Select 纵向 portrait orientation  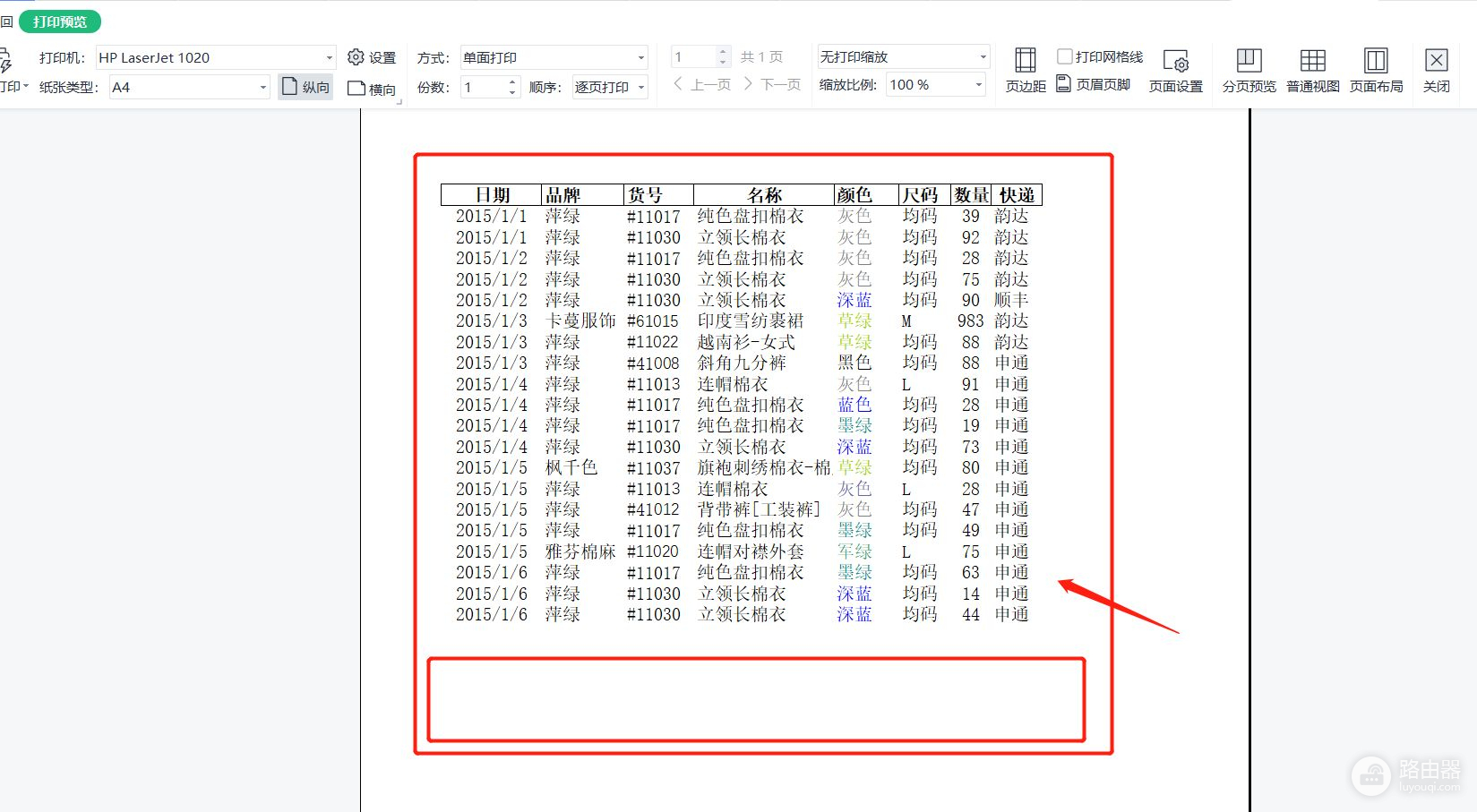pyautogui.click(x=305, y=87)
